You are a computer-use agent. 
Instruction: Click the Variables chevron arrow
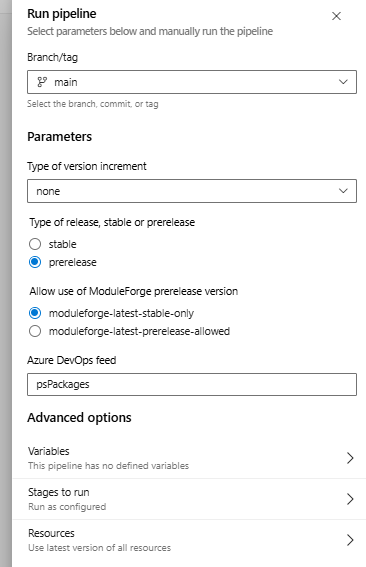click(x=350, y=458)
